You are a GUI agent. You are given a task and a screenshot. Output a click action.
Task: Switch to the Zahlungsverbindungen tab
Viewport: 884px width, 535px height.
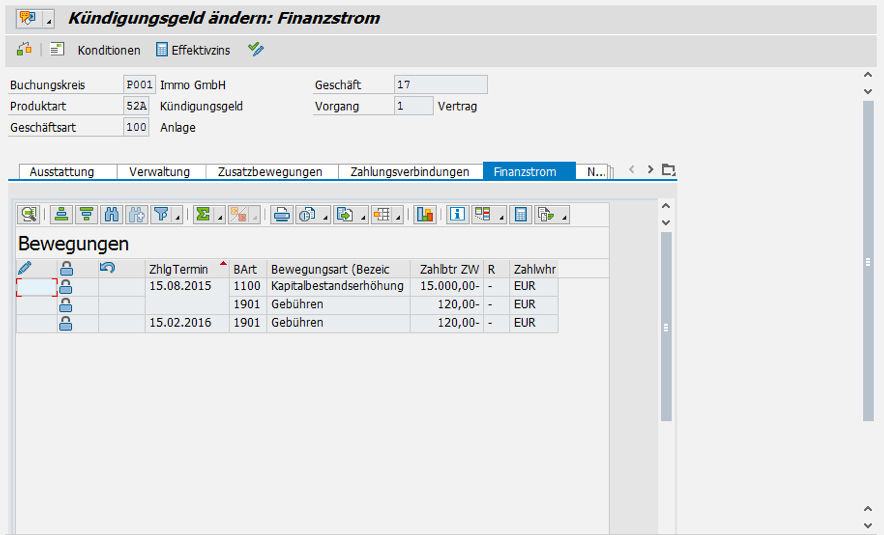point(410,172)
